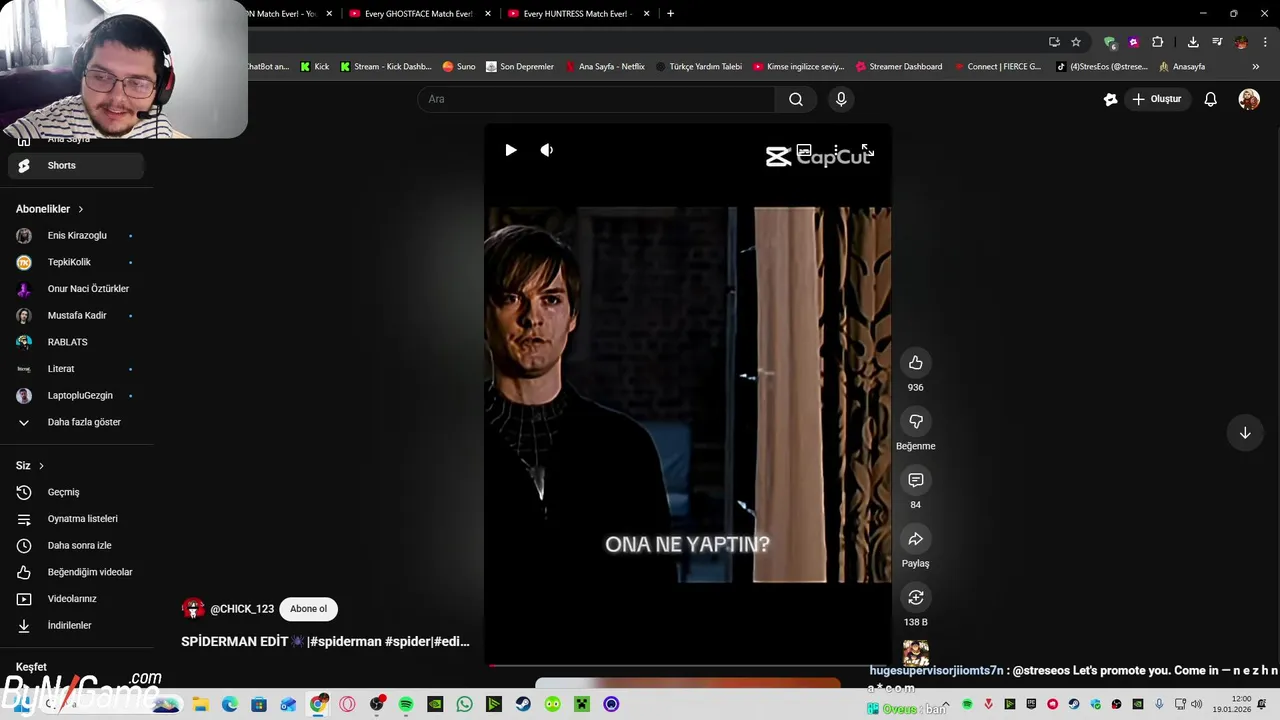
Task: Open Ana Sayfa - Netflix bookmark
Action: (x=605, y=67)
